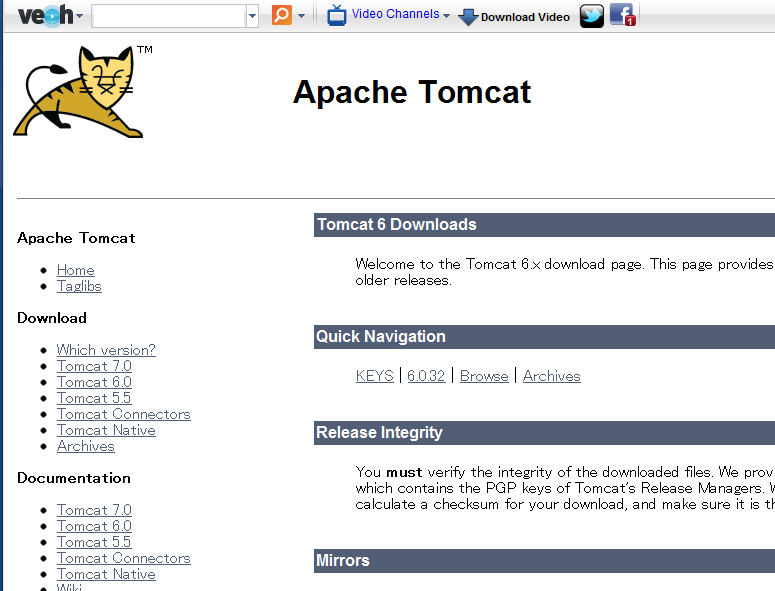Jump to 6.0.32 in Quick Navigation
This screenshot has height=591, width=775.
coord(426,376)
